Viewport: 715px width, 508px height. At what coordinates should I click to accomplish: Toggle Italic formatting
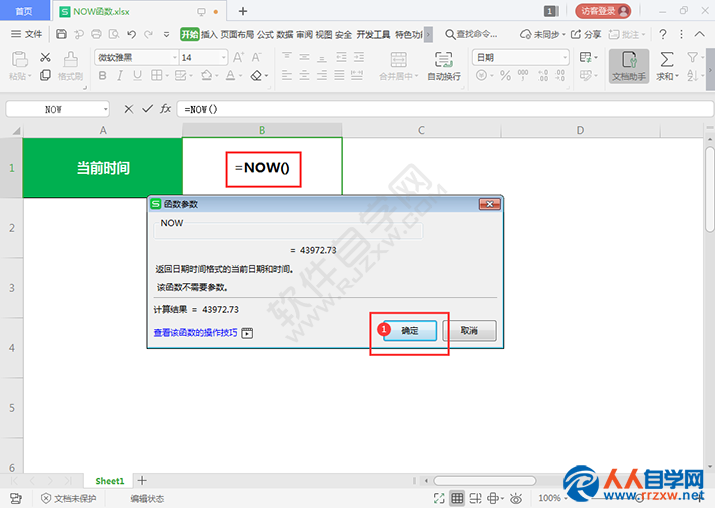(x=120, y=76)
